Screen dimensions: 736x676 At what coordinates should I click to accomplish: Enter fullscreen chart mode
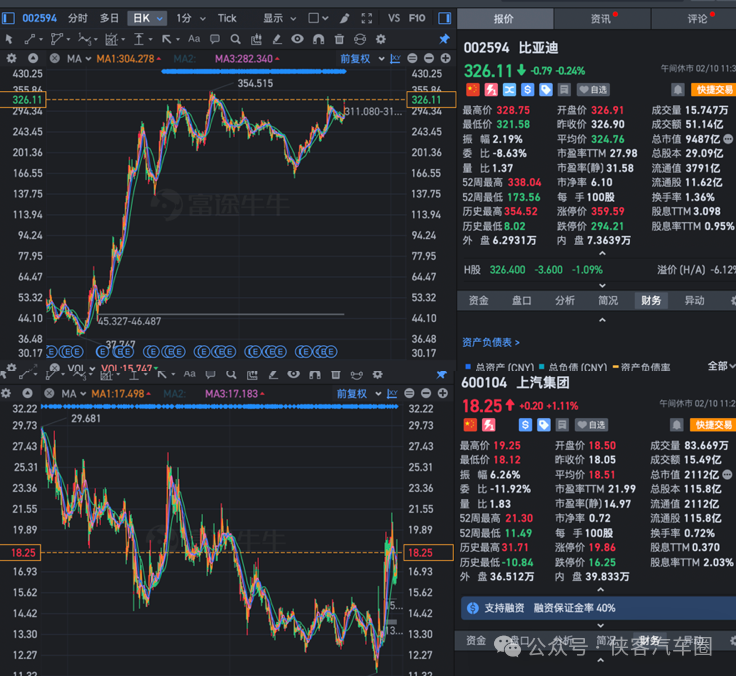click(x=367, y=18)
